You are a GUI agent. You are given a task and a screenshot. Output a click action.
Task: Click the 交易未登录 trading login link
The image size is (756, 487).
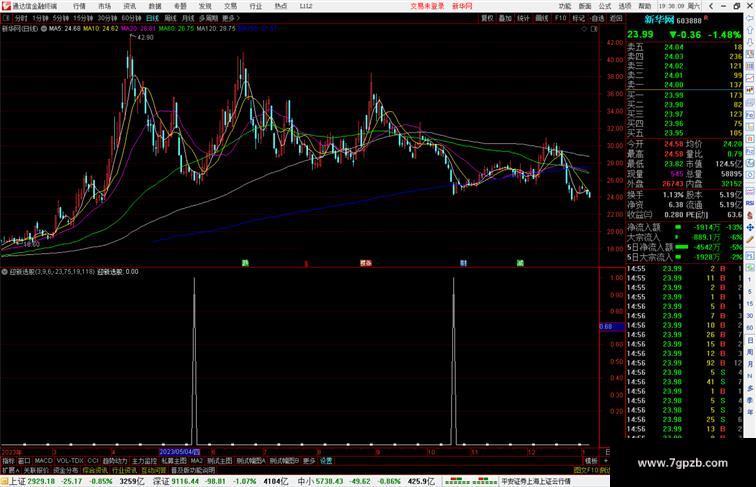coord(427,6)
